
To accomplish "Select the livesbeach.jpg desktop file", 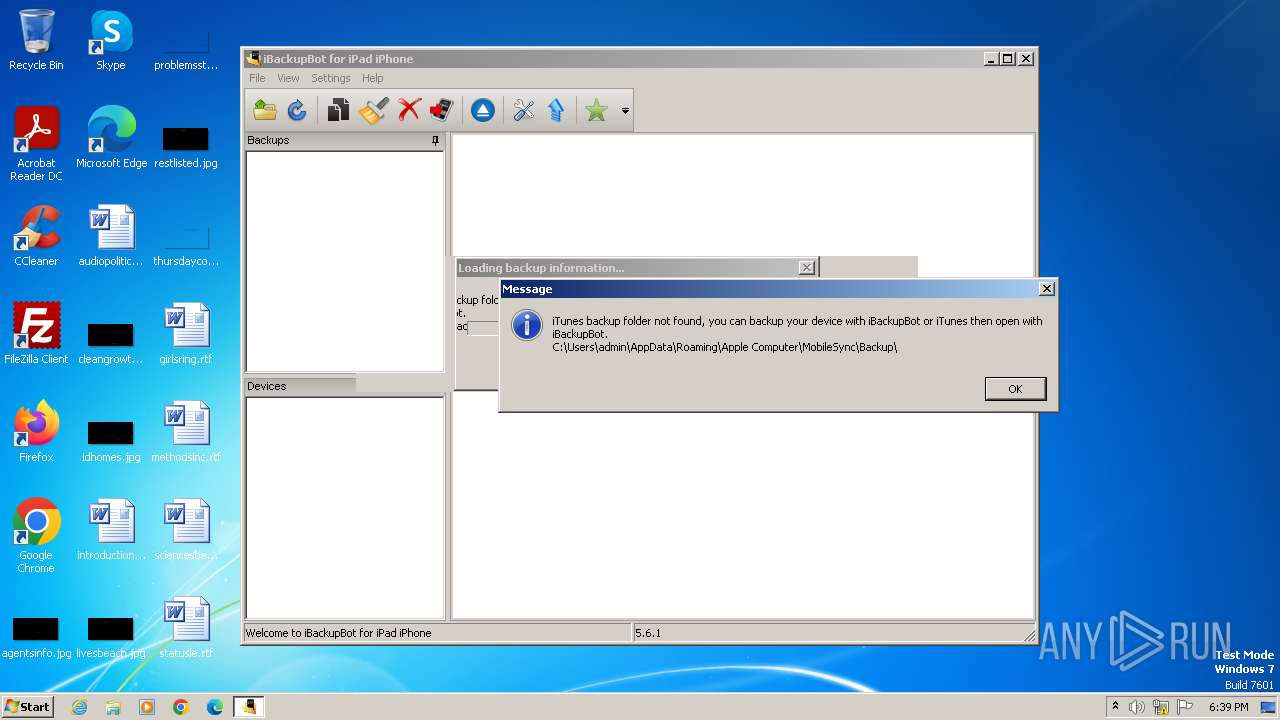I will (111, 636).
